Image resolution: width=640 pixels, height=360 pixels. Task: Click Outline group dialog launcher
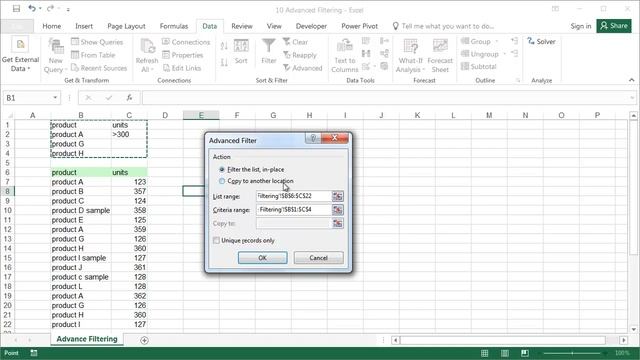pyautogui.click(x=518, y=80)
